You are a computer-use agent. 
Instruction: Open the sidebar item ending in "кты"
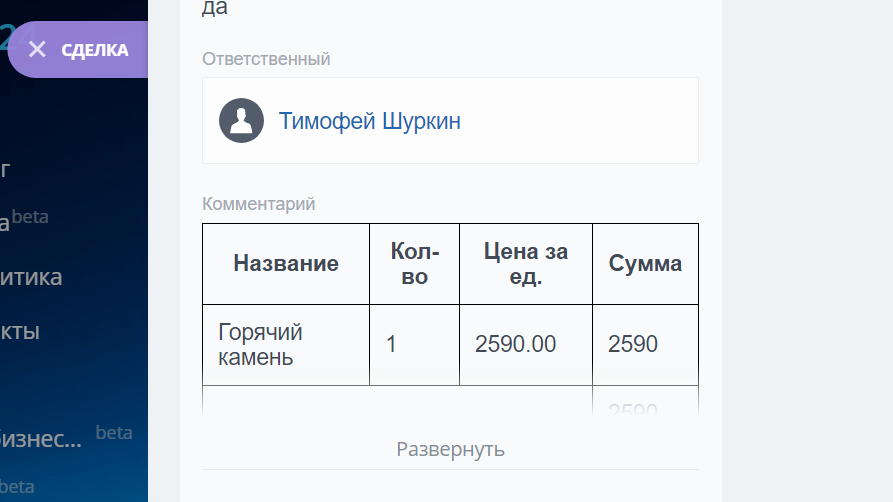[x=20, y=331]
